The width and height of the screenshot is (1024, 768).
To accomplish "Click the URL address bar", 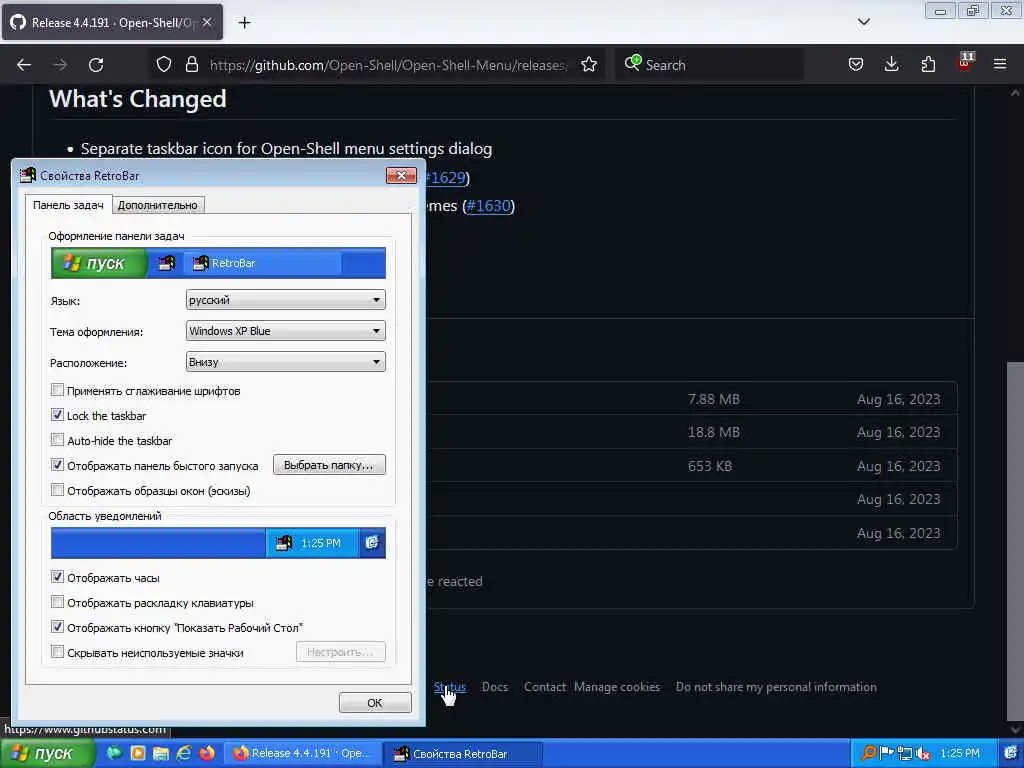I will [388, 65].
